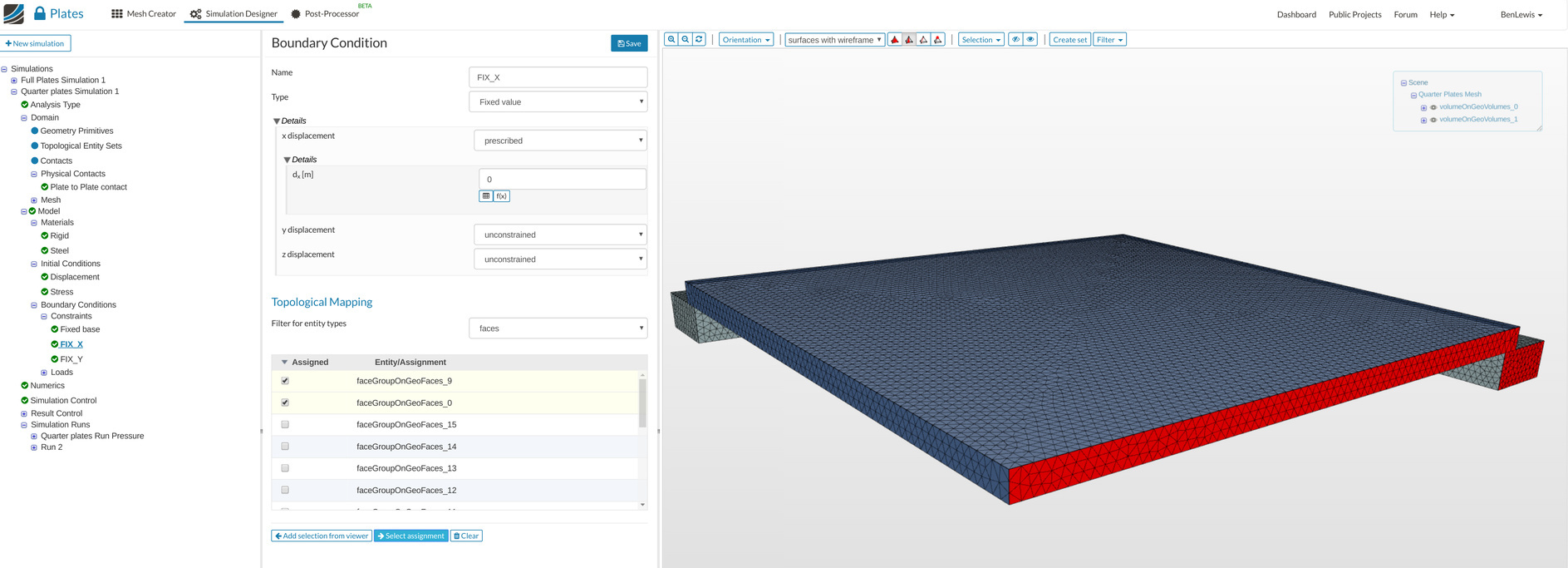The height and width of the screenshot is (568, 1568).
Task: Open the y displacement dropdown
Action: pyautogui.click(x=560, y=235)
